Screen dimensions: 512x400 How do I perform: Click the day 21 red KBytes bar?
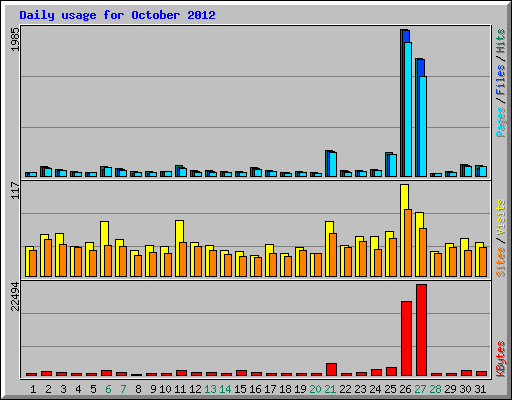331,370
